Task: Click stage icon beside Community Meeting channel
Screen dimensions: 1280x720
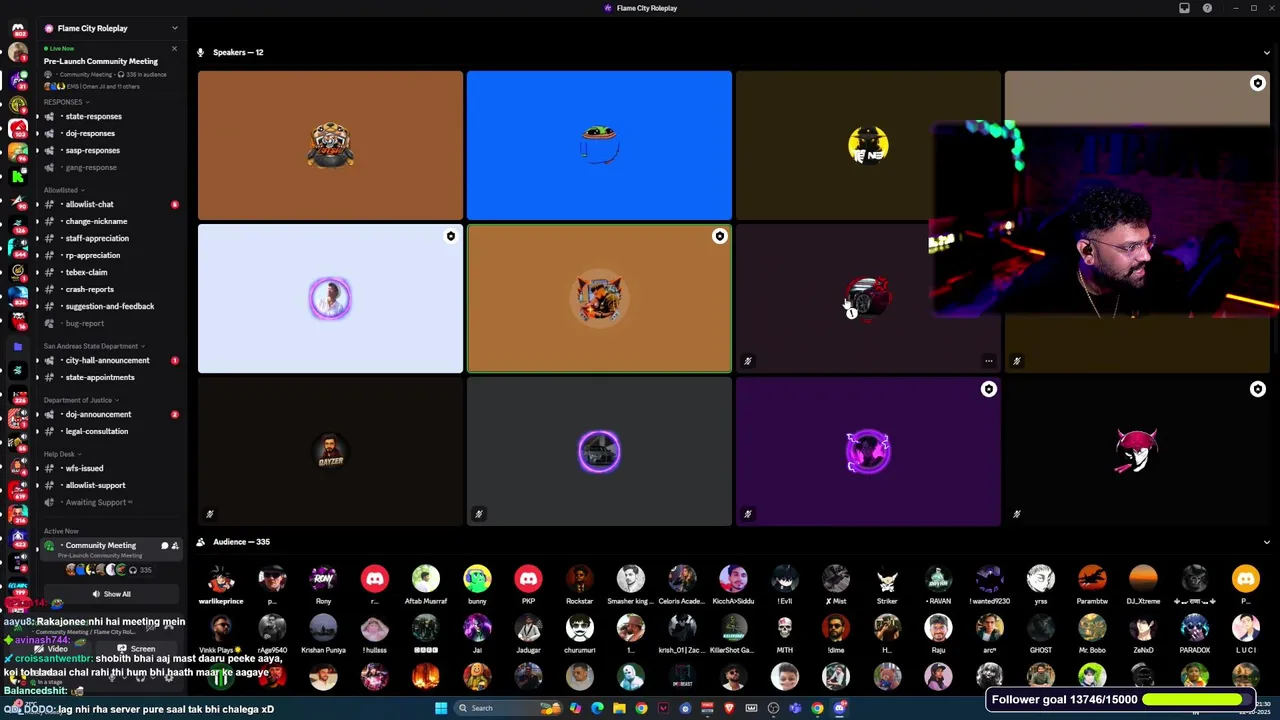Action: [x=49, y=545]
